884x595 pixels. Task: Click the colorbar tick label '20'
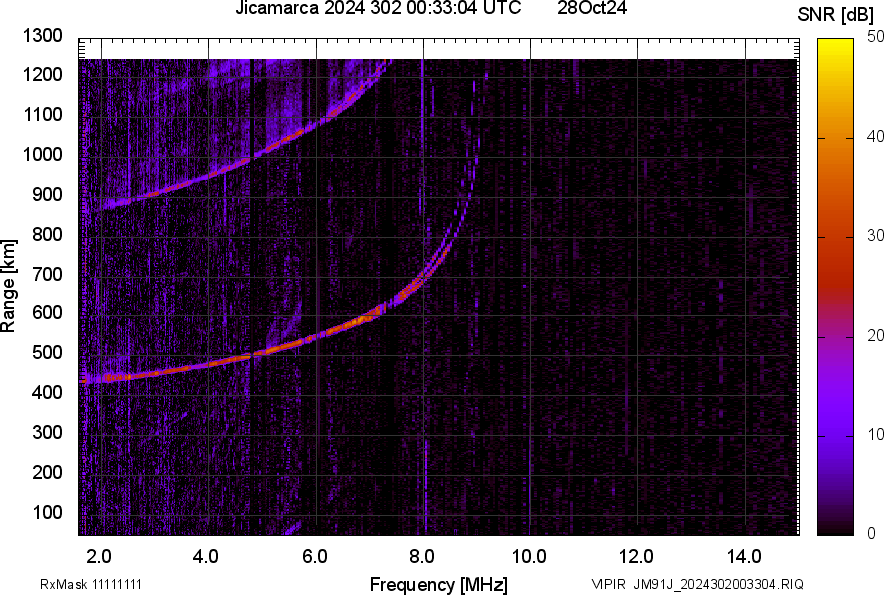pos(876,335)
